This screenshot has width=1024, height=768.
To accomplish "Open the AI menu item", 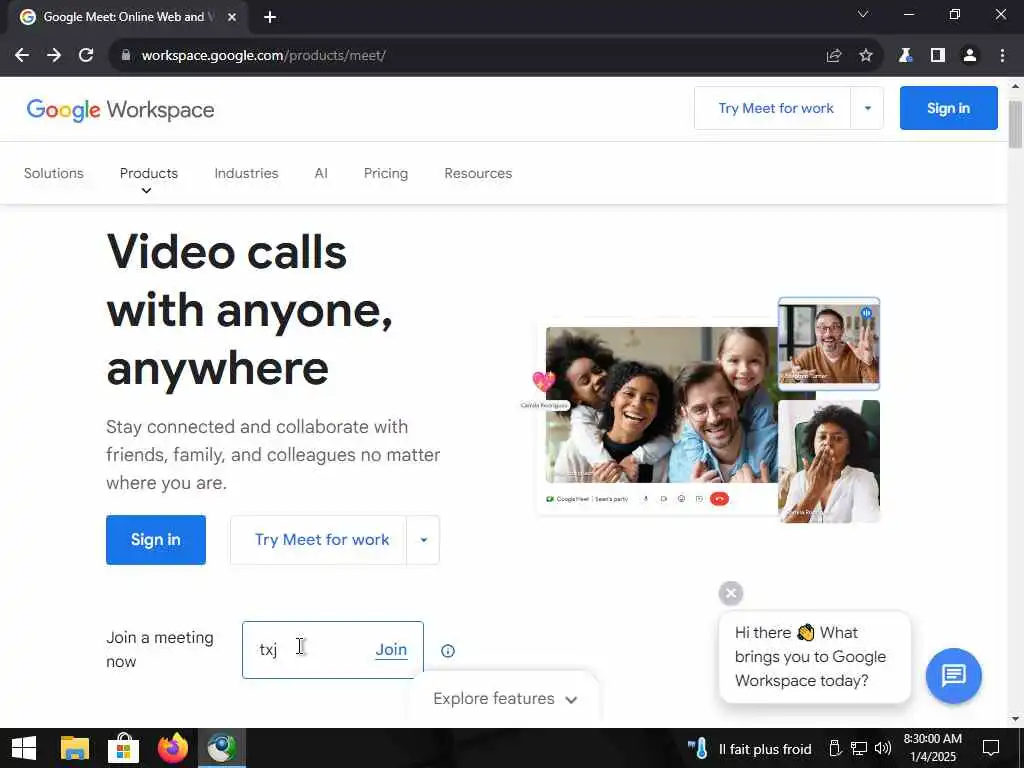I will click(x=321, y=173).
